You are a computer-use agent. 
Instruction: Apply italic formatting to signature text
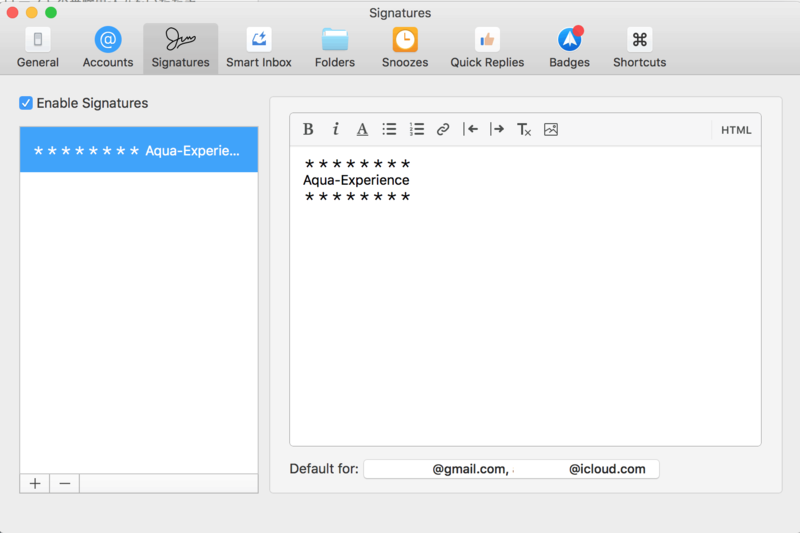(x=335, y=130)
